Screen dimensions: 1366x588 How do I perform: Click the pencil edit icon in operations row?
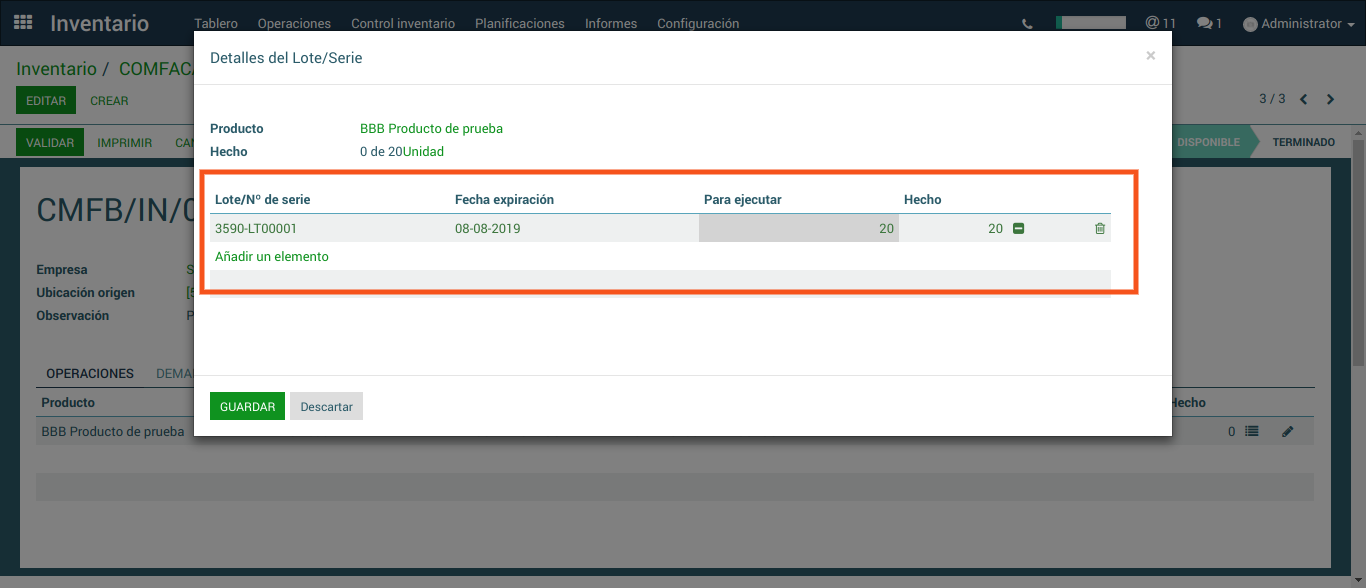click(1288, 432)
